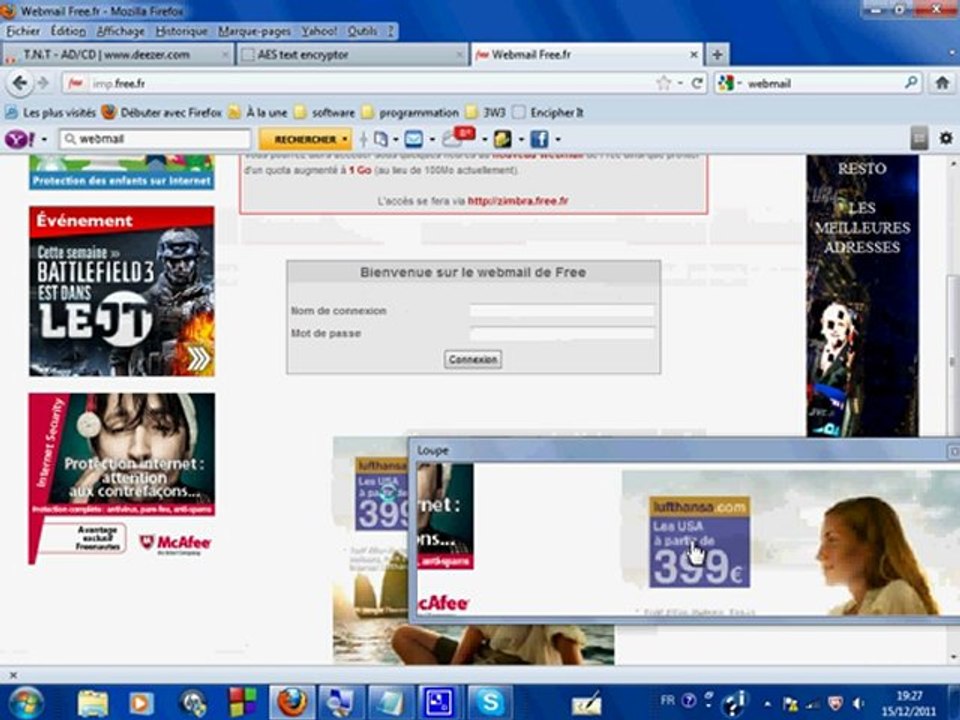The image size is (960, 720).
Task: Click the FR language indicator in the tray
Action: (667, 700)
